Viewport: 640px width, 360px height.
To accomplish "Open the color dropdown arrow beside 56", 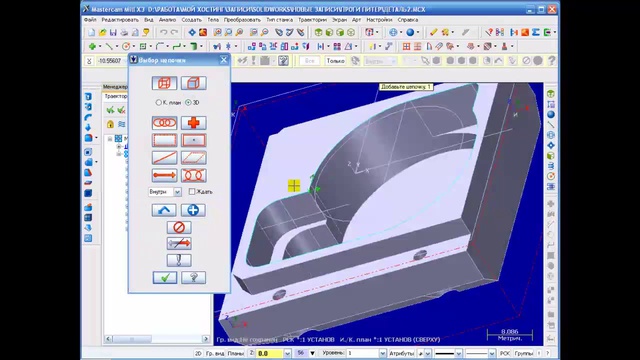I will point(312,353).
